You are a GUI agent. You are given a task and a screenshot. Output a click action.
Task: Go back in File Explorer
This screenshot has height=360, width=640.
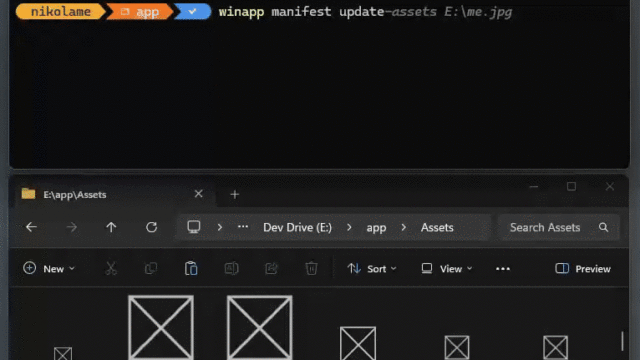pyautogui.click(x=31, y=227)
